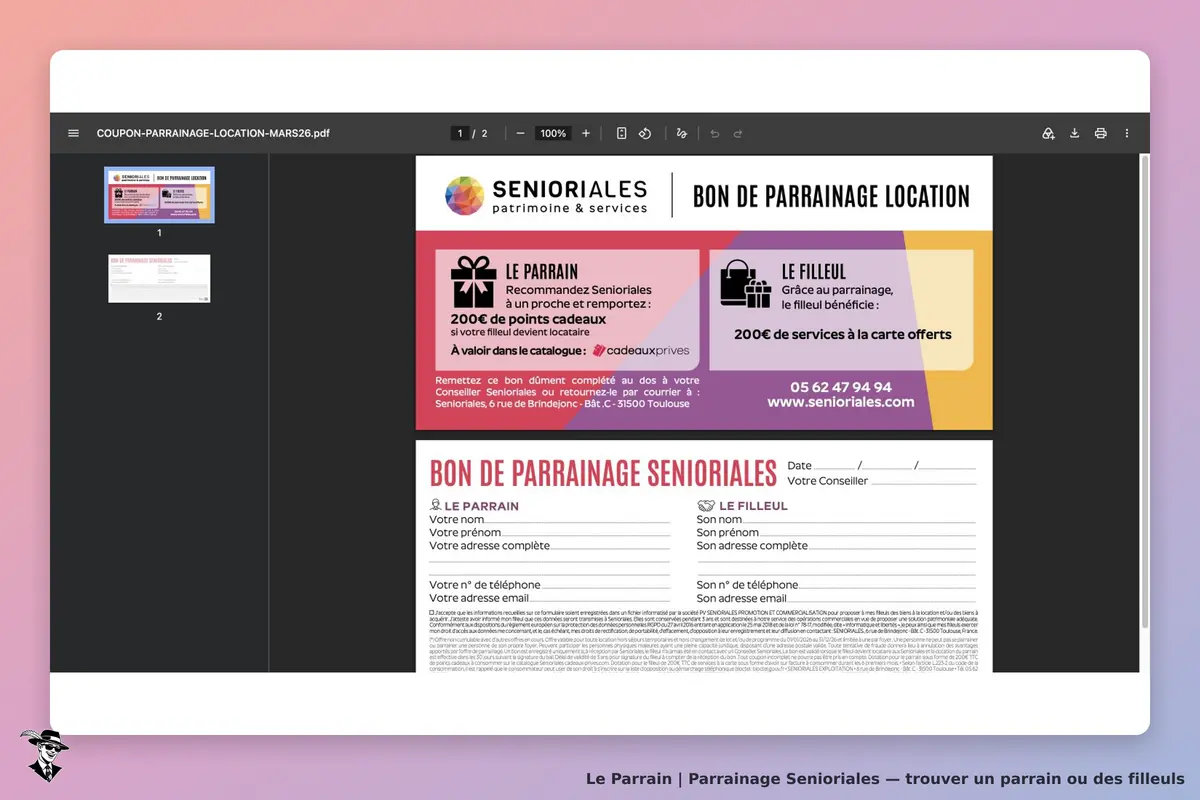Screen dimensions: 1200x800
Task: Click the 'Date' field label
Action: pos(799,465)
